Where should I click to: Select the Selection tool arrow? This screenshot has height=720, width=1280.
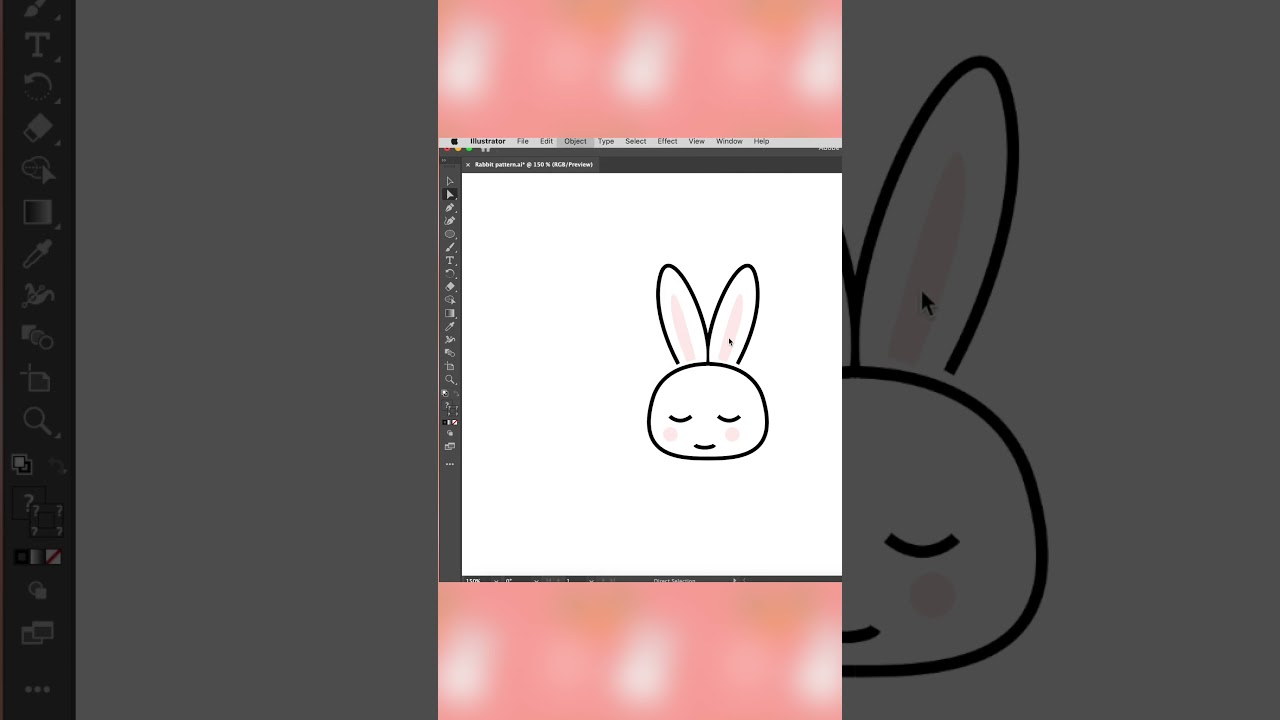point(450,181)
